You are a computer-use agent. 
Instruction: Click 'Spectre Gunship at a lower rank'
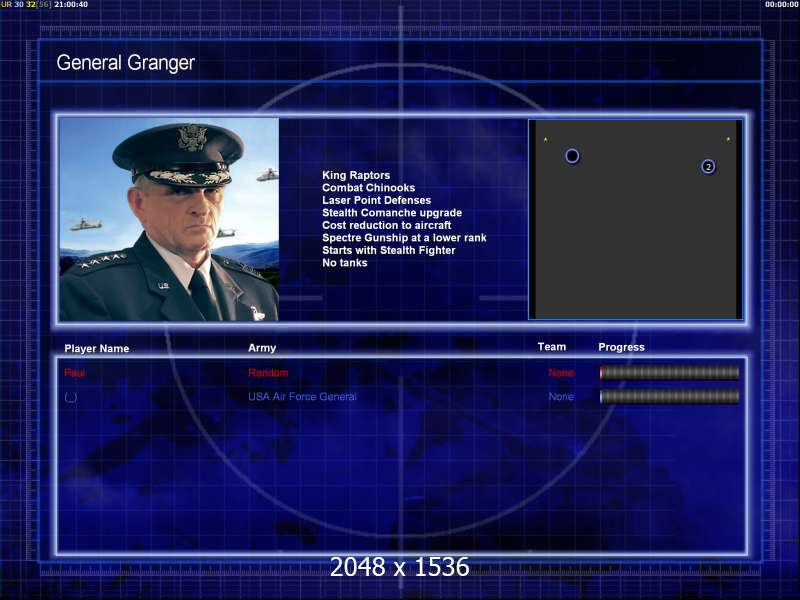[x=404, y=238]
